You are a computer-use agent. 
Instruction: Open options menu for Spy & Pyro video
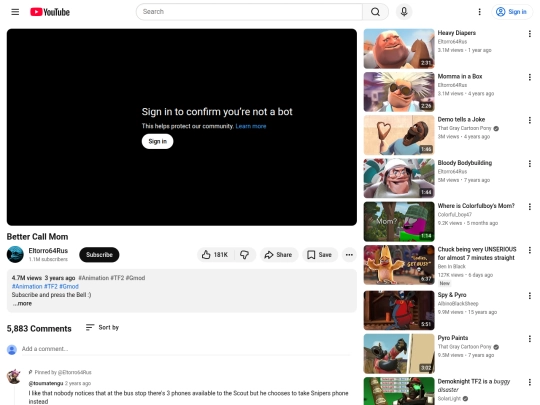coord(529,296)
